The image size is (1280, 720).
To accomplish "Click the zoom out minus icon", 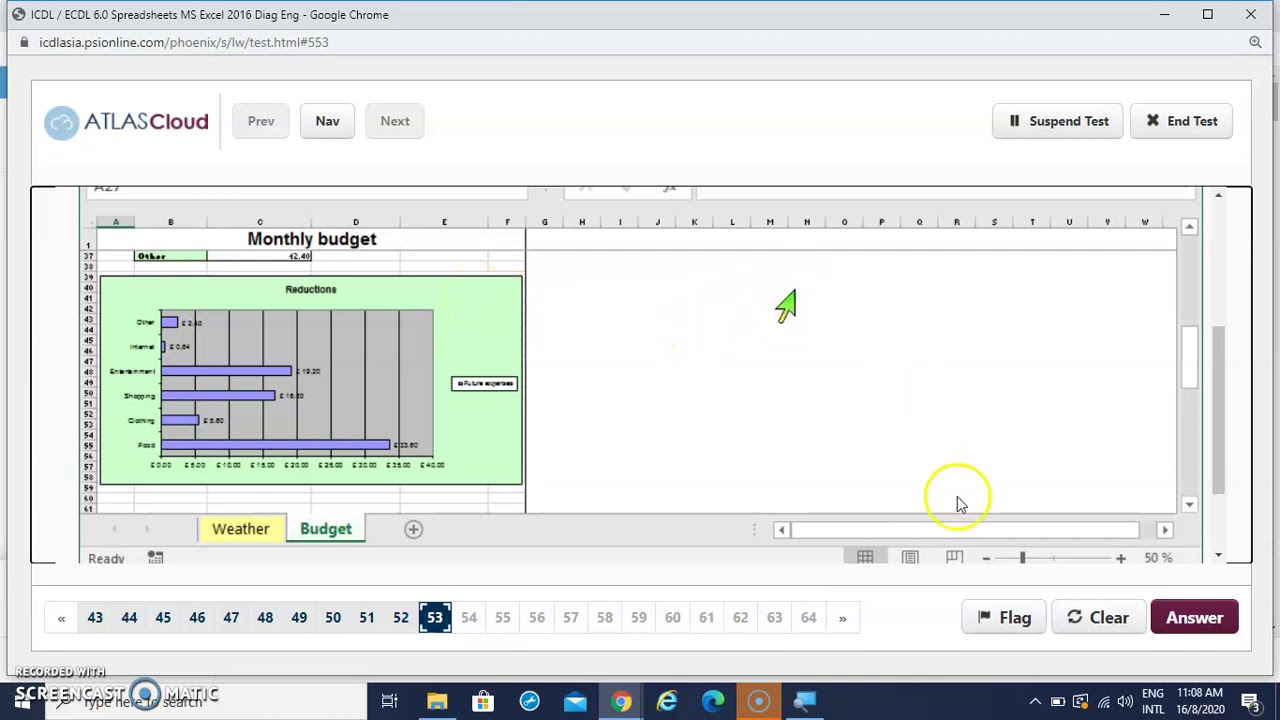I will tap(986, 558).
